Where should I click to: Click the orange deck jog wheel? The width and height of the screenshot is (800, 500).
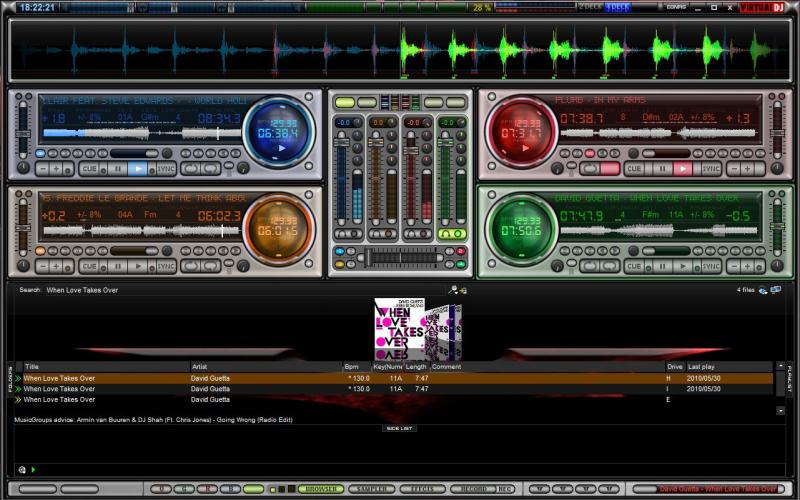tap(279, 230)
